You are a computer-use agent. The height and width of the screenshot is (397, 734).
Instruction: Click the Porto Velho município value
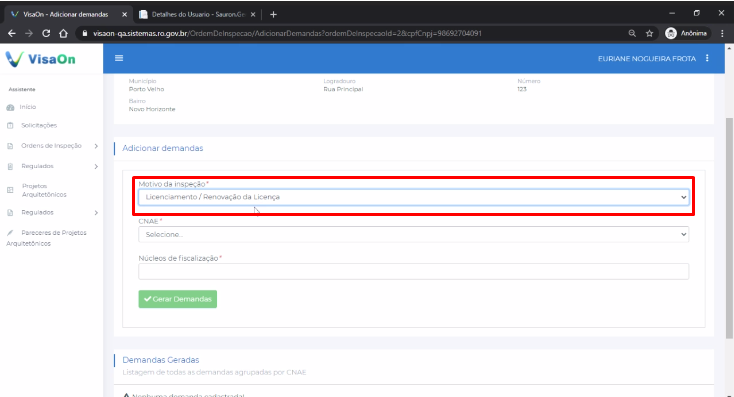pyautogui.click(x=147, y=89)
